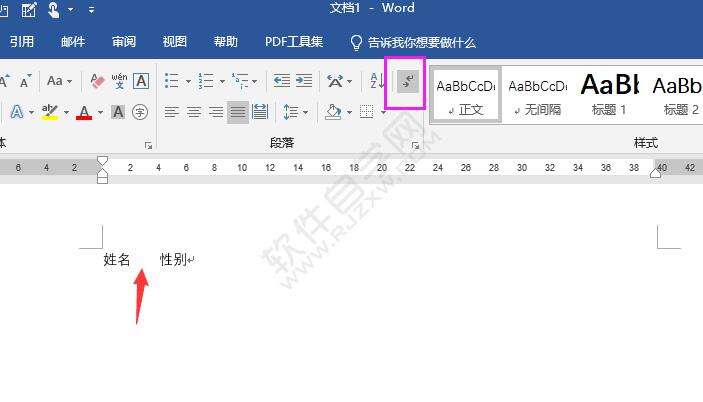Expand the Text Effects dropdown arrow
Image resolution: width=703 pixels, height=402 pixels.
[x=31, y=112]
